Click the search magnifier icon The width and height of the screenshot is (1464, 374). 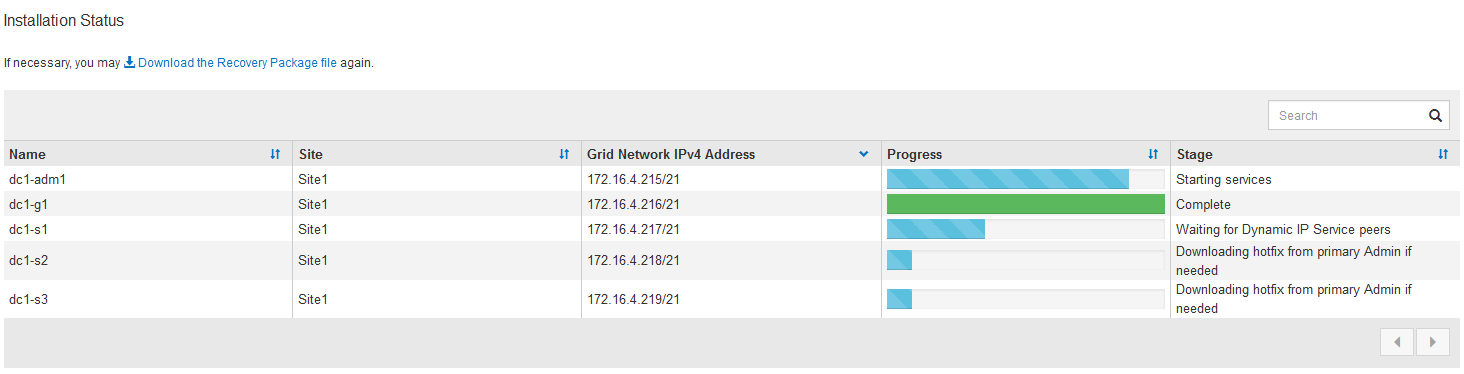[1435, 116]
